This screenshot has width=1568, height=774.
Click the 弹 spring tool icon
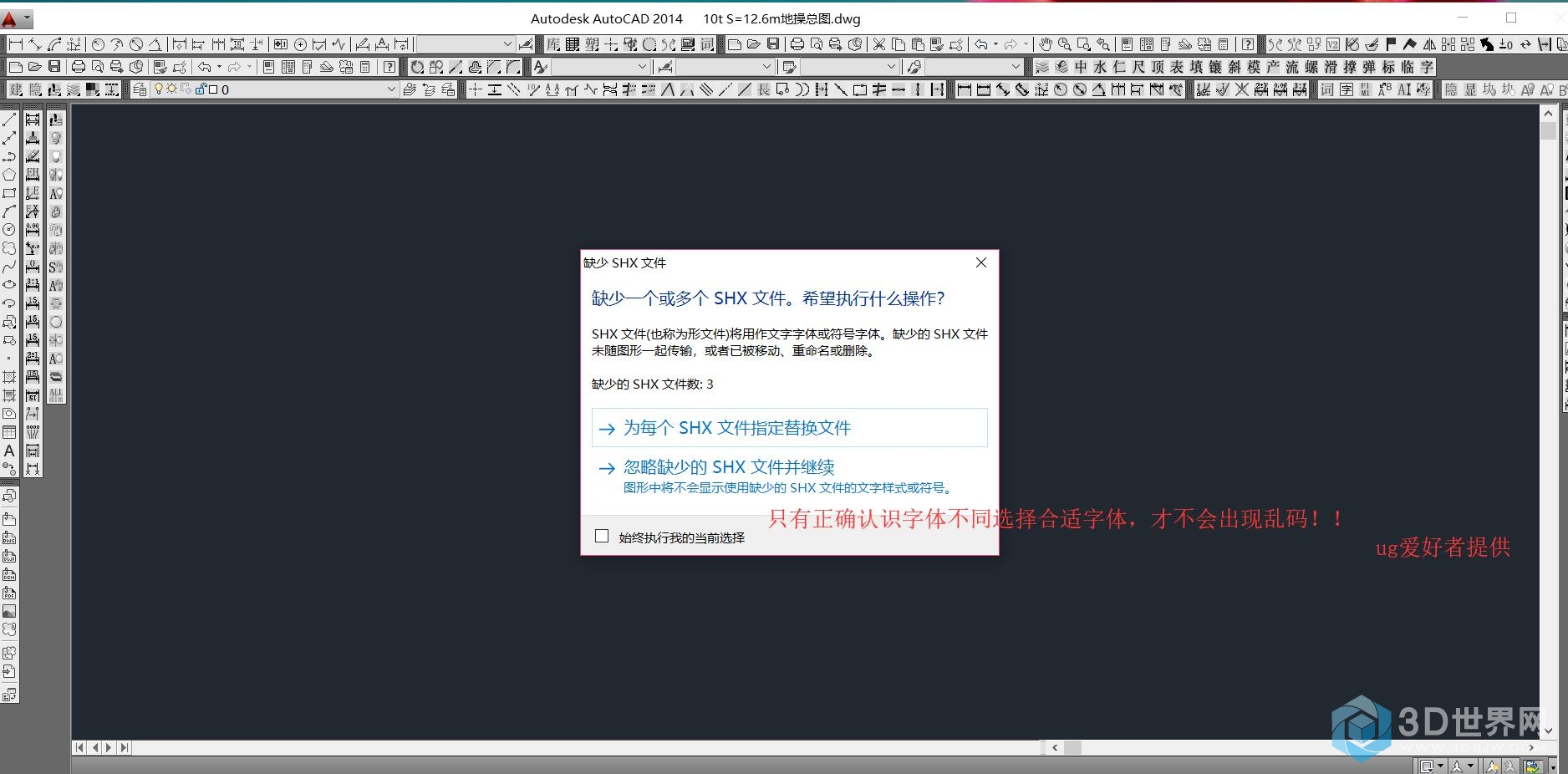[x=1369, y=67]
